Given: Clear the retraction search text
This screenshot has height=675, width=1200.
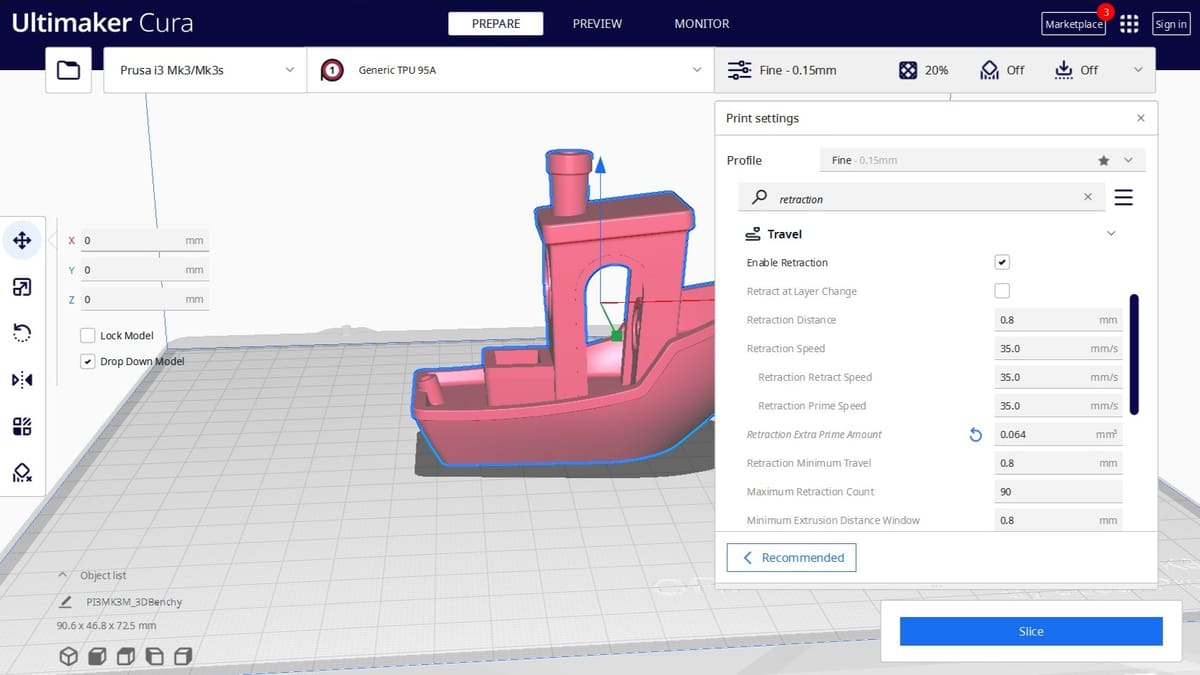Looking at the screenshot, I should 1088,198.
